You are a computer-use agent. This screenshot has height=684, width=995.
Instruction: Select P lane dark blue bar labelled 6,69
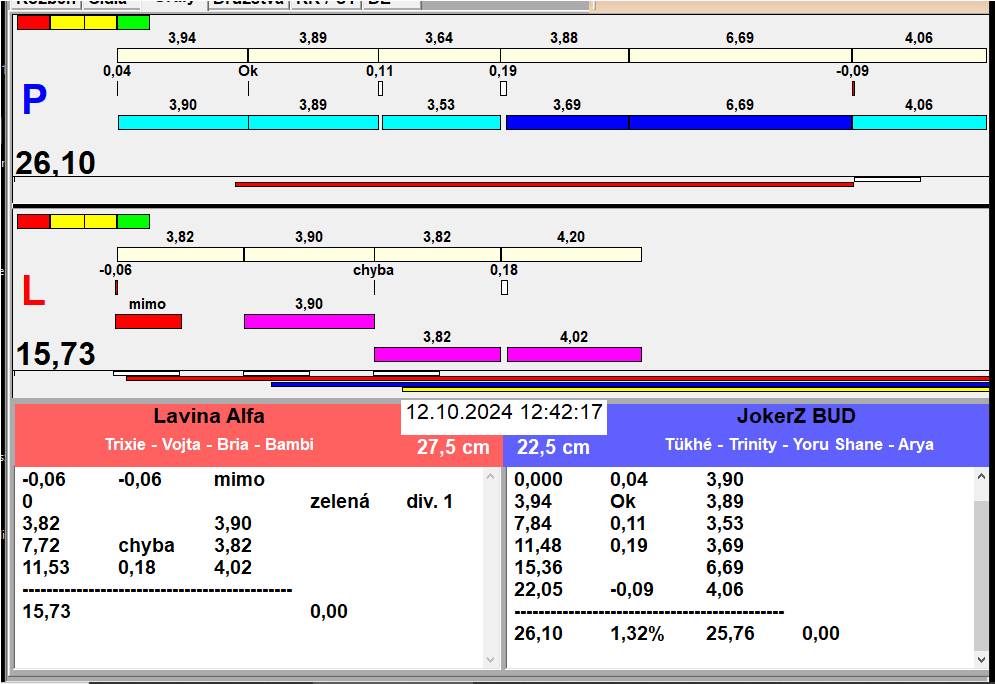coord(741,122)
